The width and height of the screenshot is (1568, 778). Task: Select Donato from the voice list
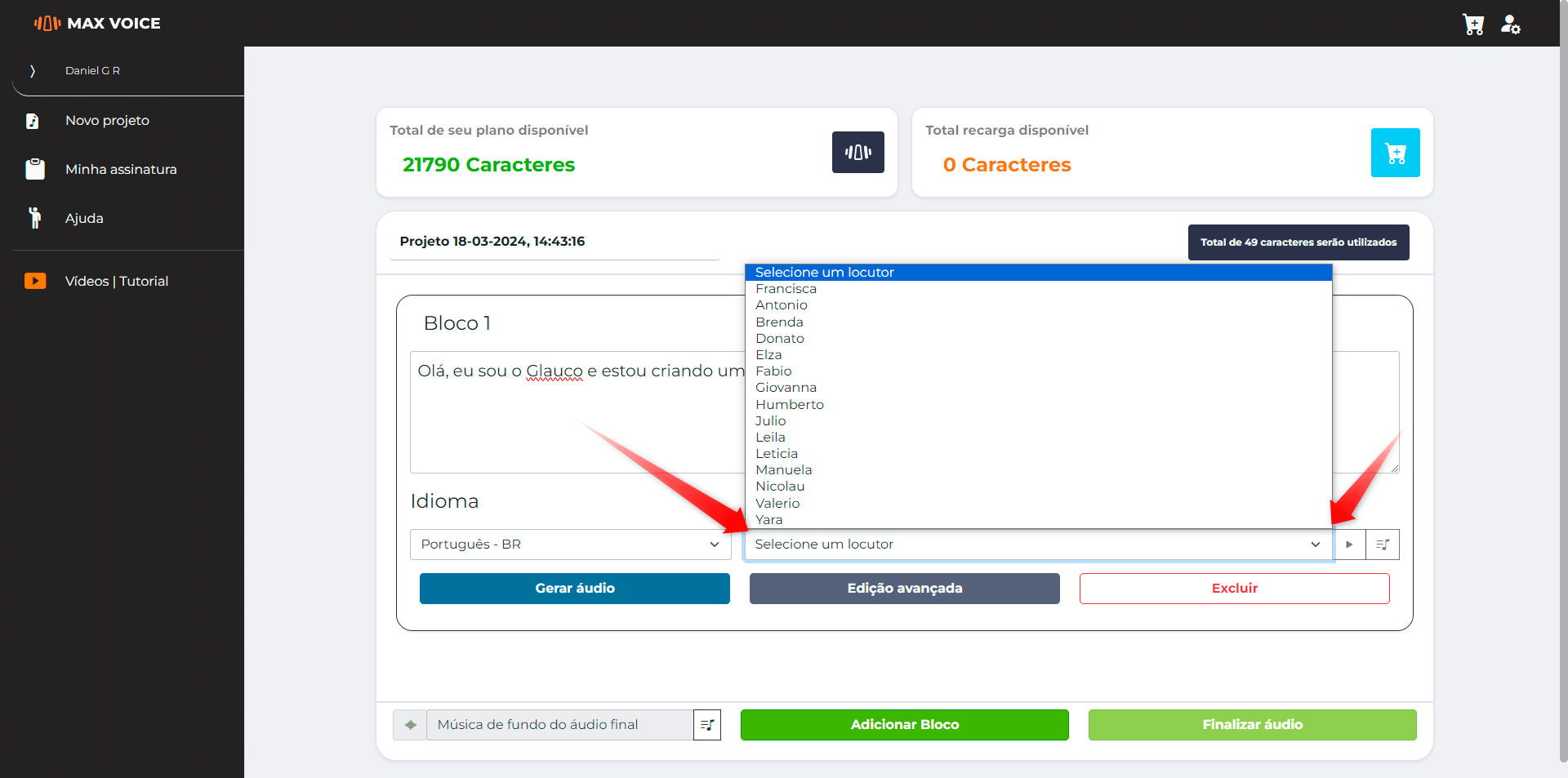pos(1038,338)
